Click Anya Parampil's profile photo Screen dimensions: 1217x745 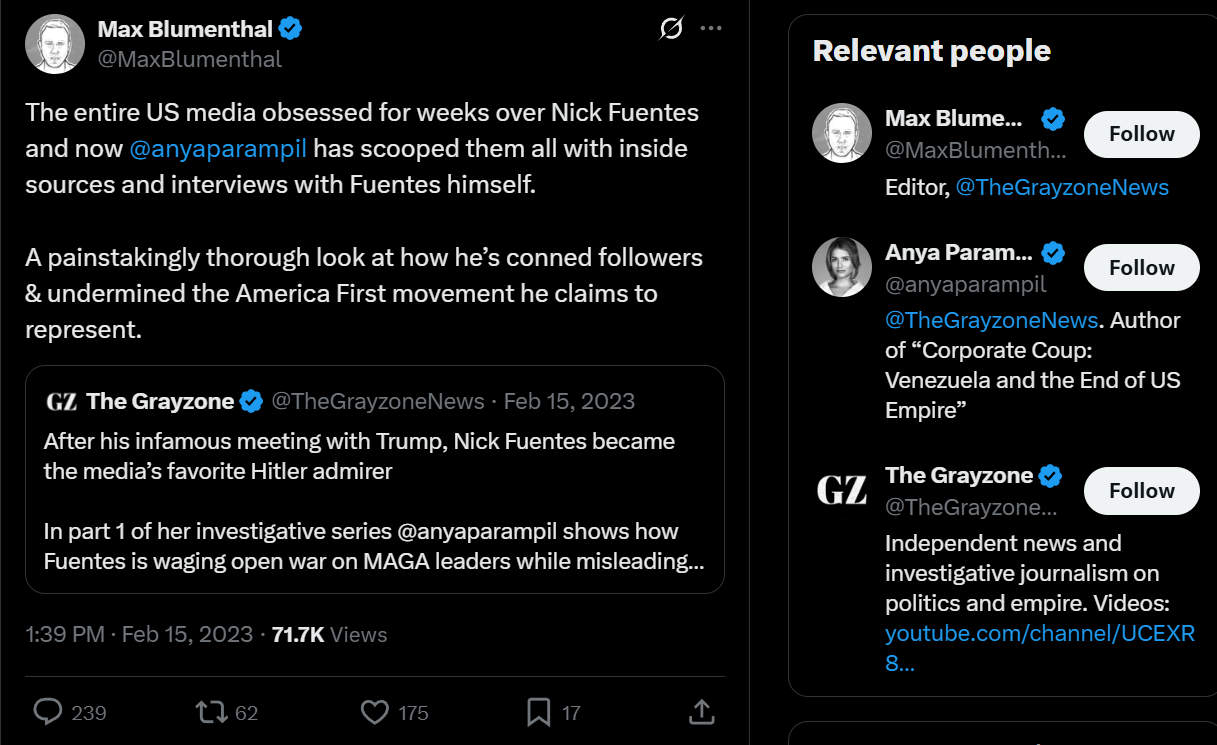pos(841,267)
